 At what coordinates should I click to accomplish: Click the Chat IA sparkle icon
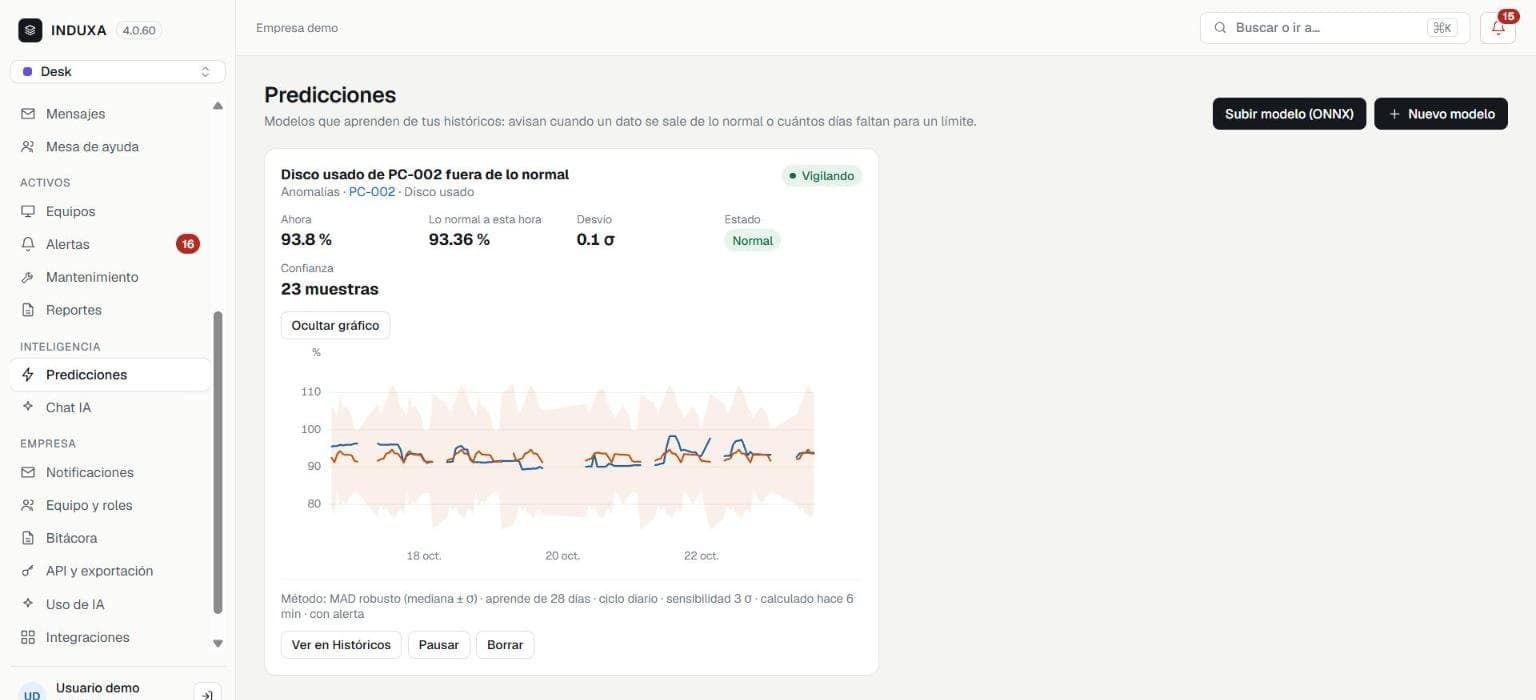pyautogui.click(x=28, y=407)
